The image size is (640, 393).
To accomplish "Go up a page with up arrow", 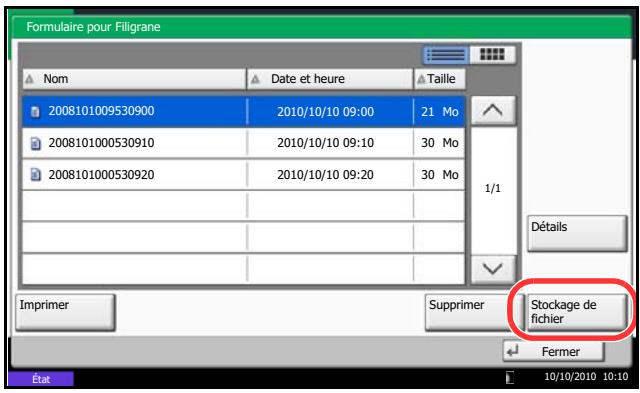I will (x=493, y=110).
